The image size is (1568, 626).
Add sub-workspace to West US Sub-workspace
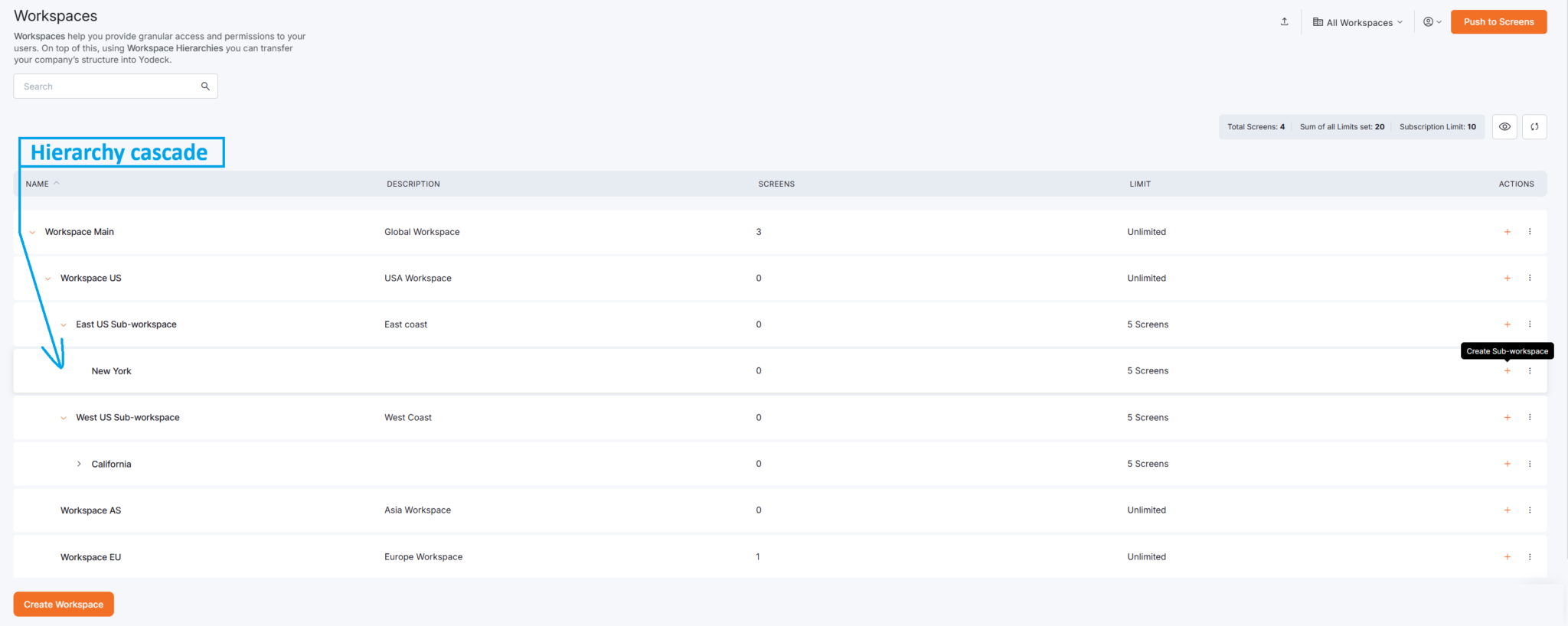click(x=1507, y=418)
